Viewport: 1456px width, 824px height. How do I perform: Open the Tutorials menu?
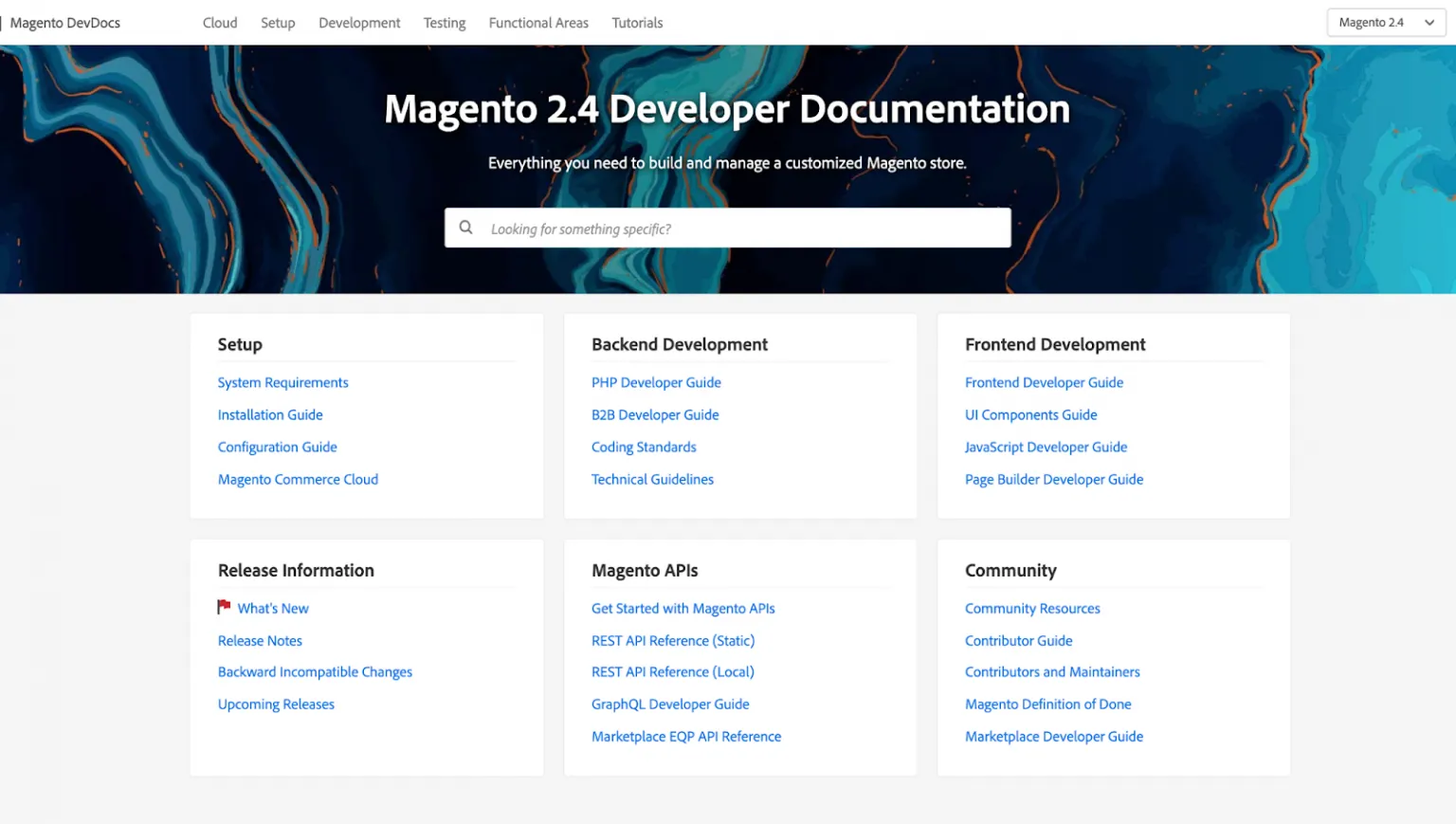tap(637, 23)
